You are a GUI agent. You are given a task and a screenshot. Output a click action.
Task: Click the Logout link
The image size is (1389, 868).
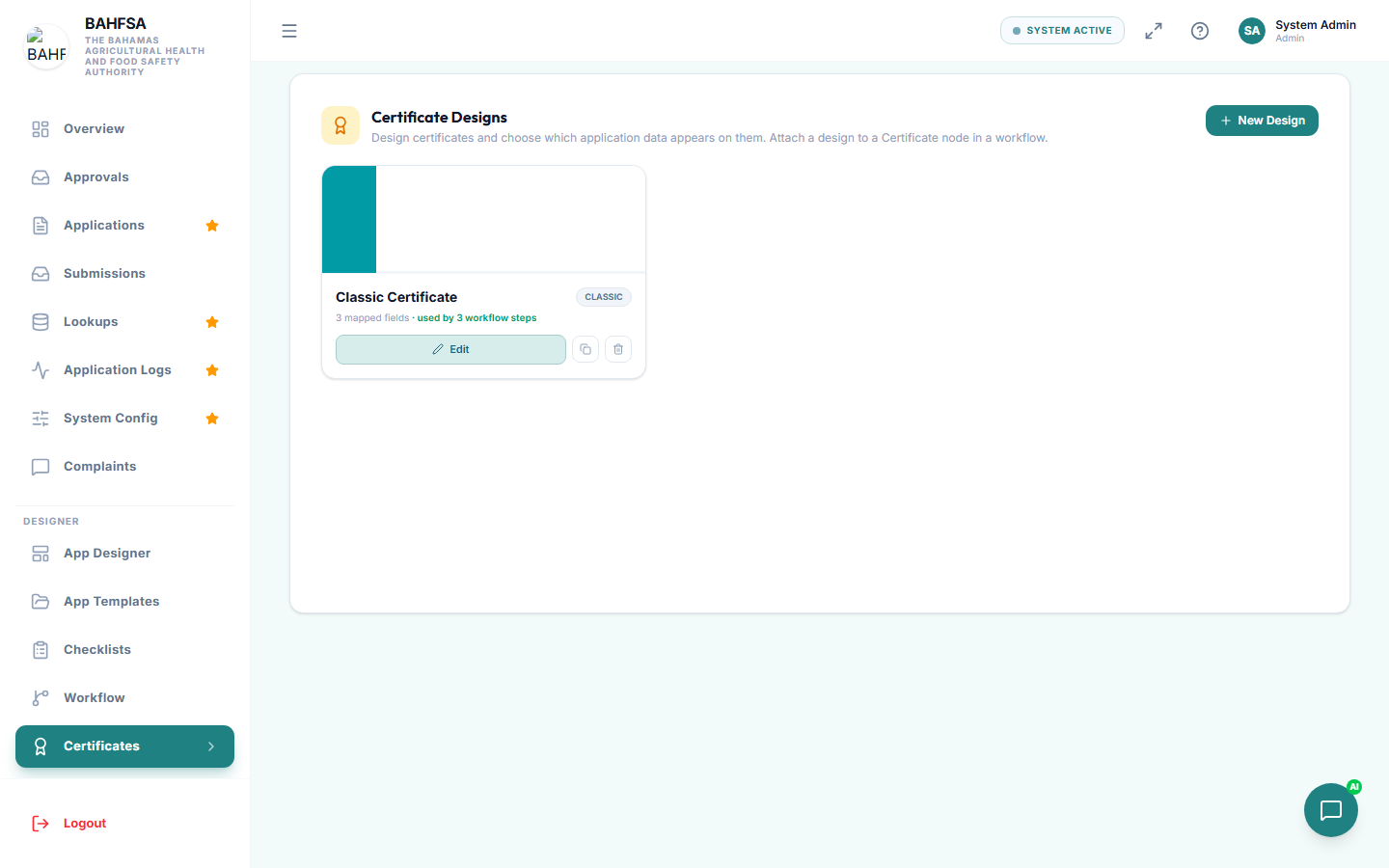pos(85,824)
